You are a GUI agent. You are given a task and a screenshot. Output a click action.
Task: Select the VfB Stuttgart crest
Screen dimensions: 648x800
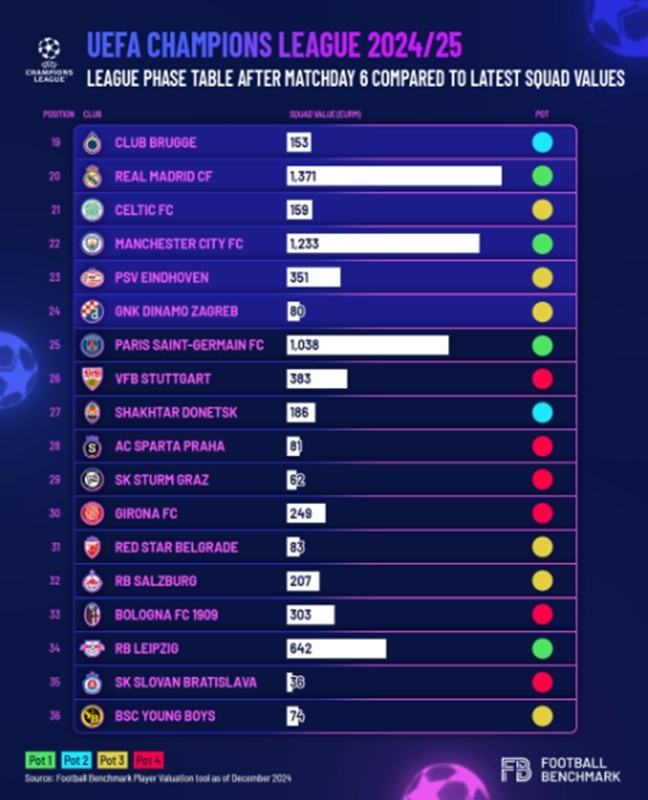coord(92,379)
